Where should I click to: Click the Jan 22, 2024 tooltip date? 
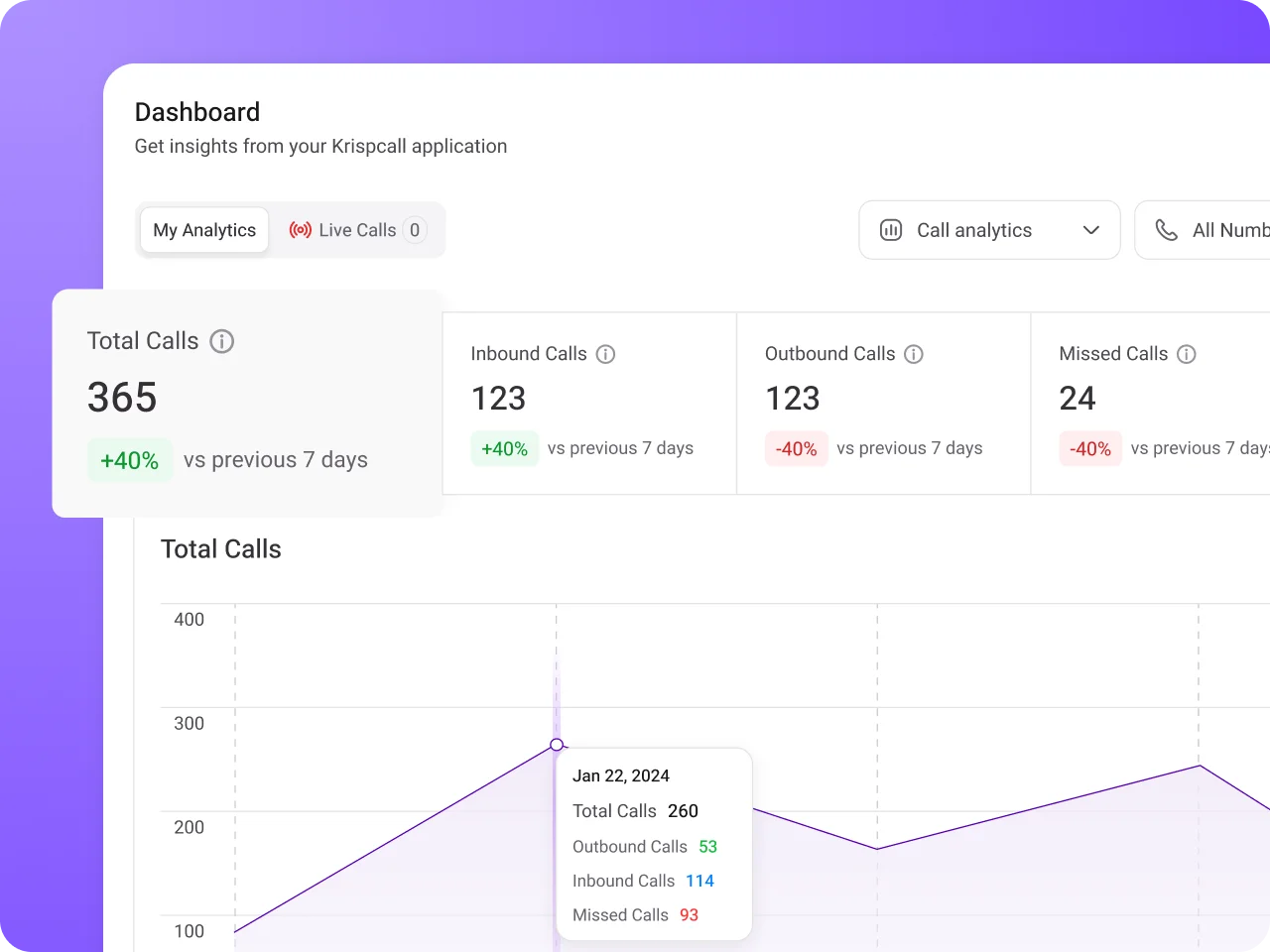621,775
